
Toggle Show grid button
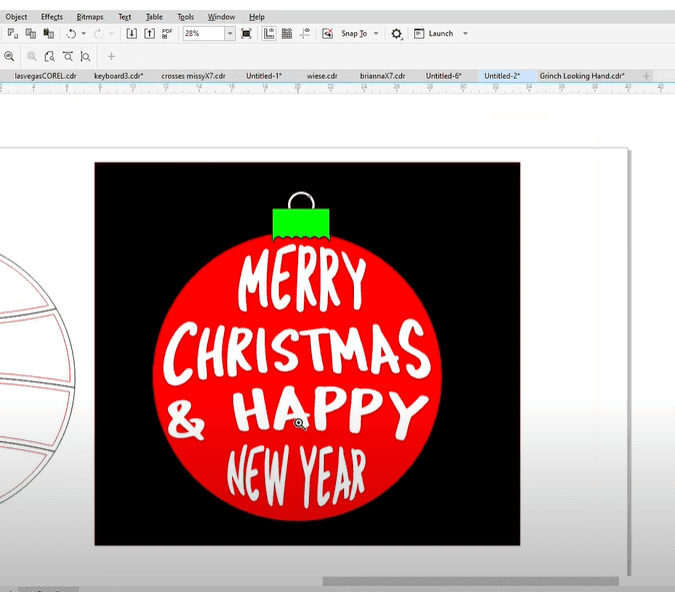pyautogui.click(x=287, y=33)
